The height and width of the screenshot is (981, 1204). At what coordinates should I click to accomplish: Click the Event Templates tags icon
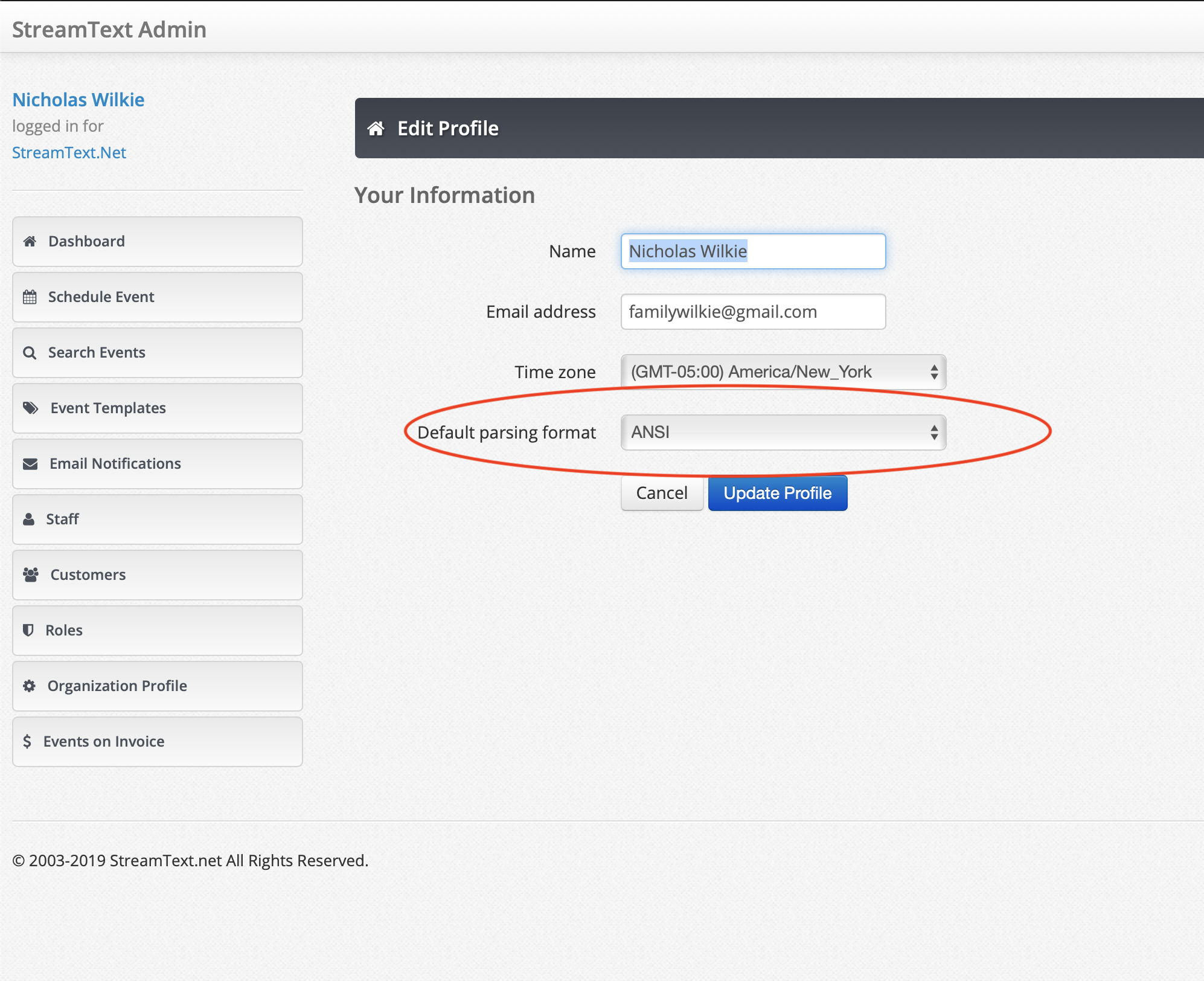(x=31, y=408)
